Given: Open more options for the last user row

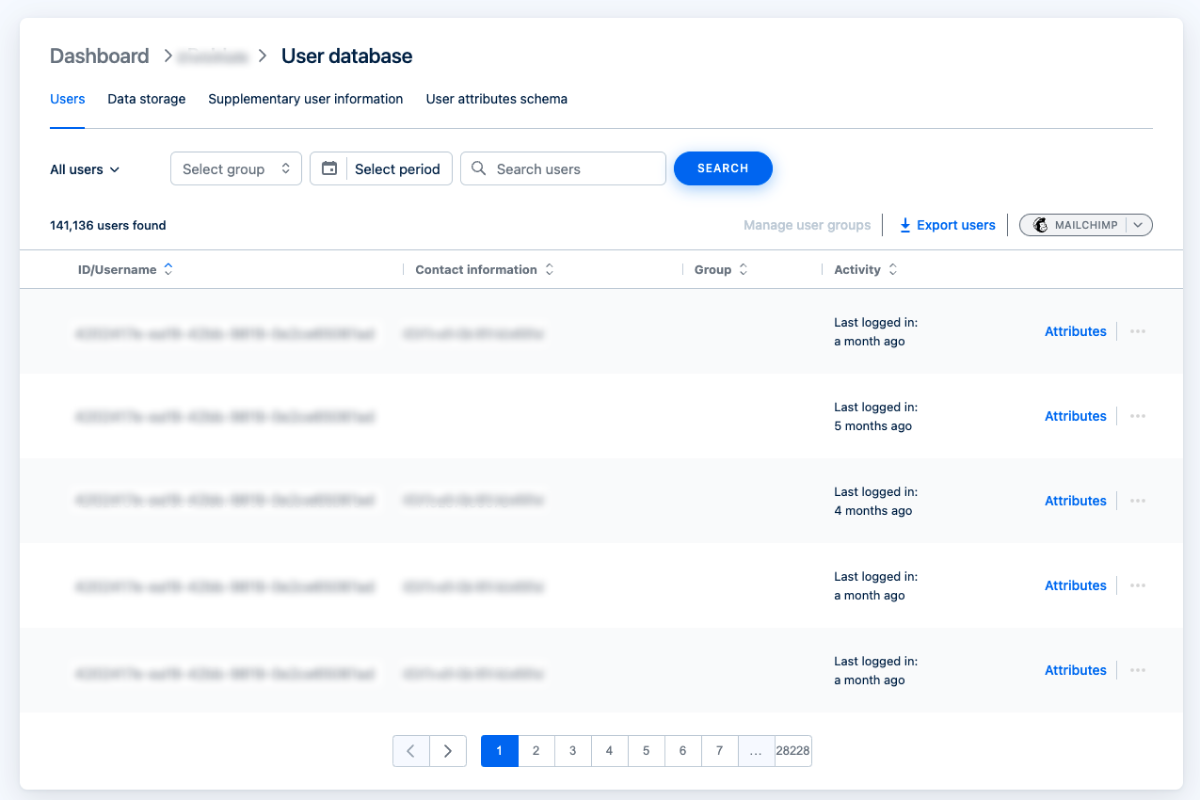Looking at the screenshot, I should [x=1137, y=671].
